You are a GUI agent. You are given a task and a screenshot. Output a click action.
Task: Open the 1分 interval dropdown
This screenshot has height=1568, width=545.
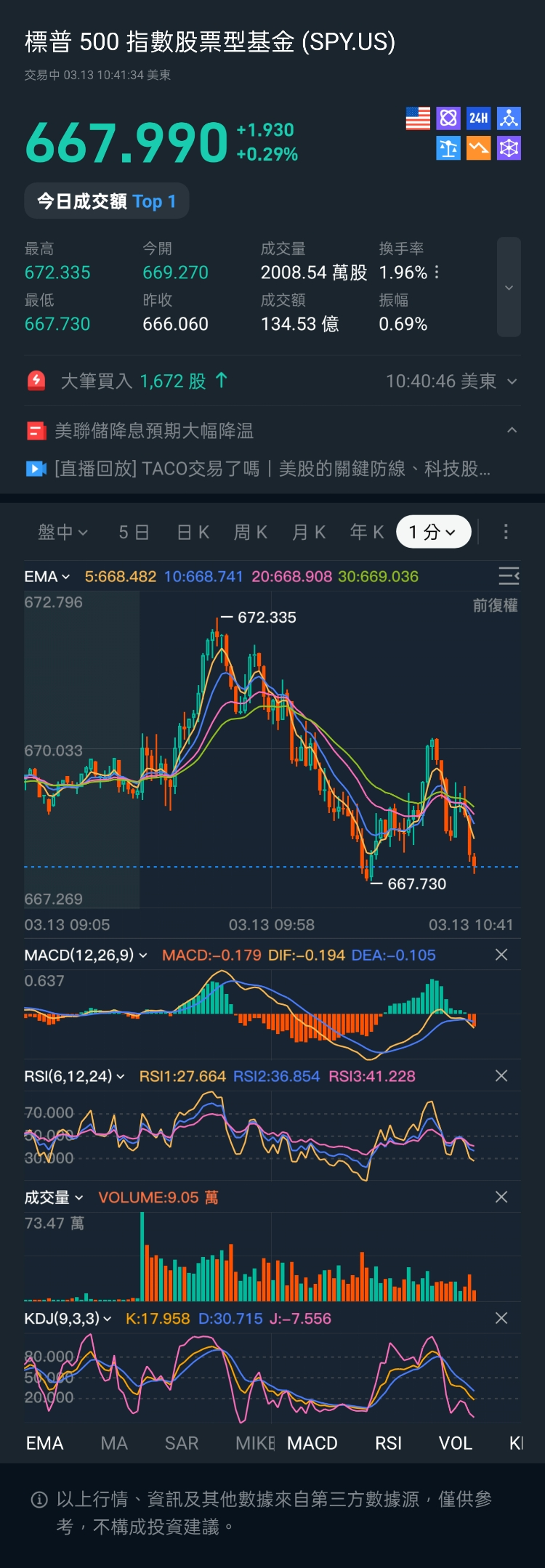(433, 532)
